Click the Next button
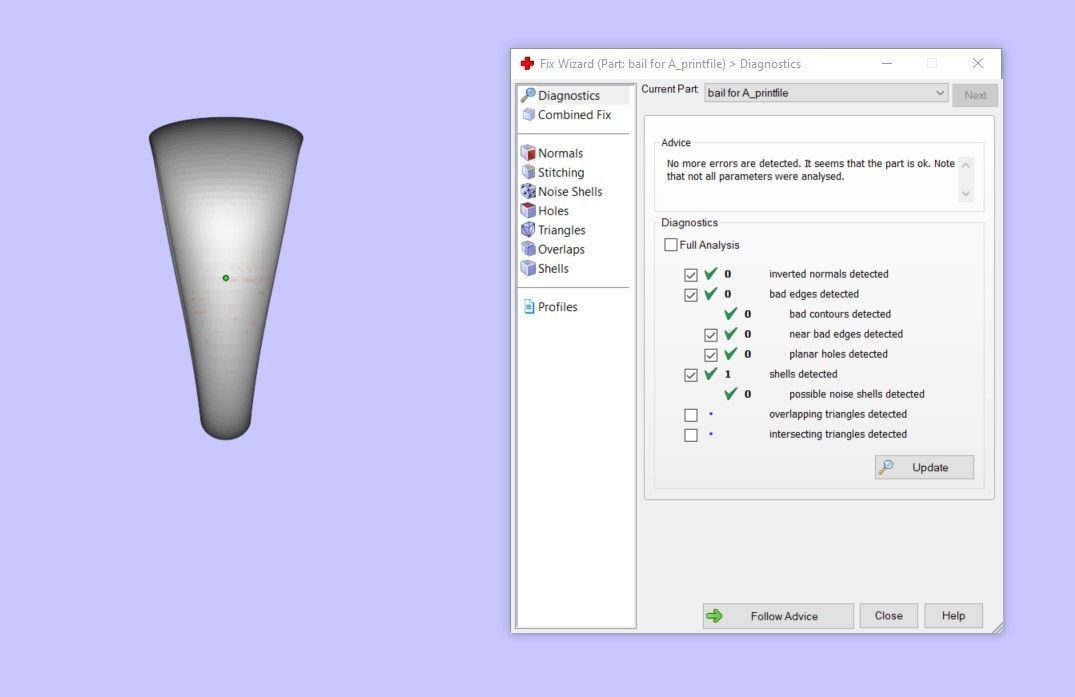This screenshot has height=697, width=1075. coord(975,95)
